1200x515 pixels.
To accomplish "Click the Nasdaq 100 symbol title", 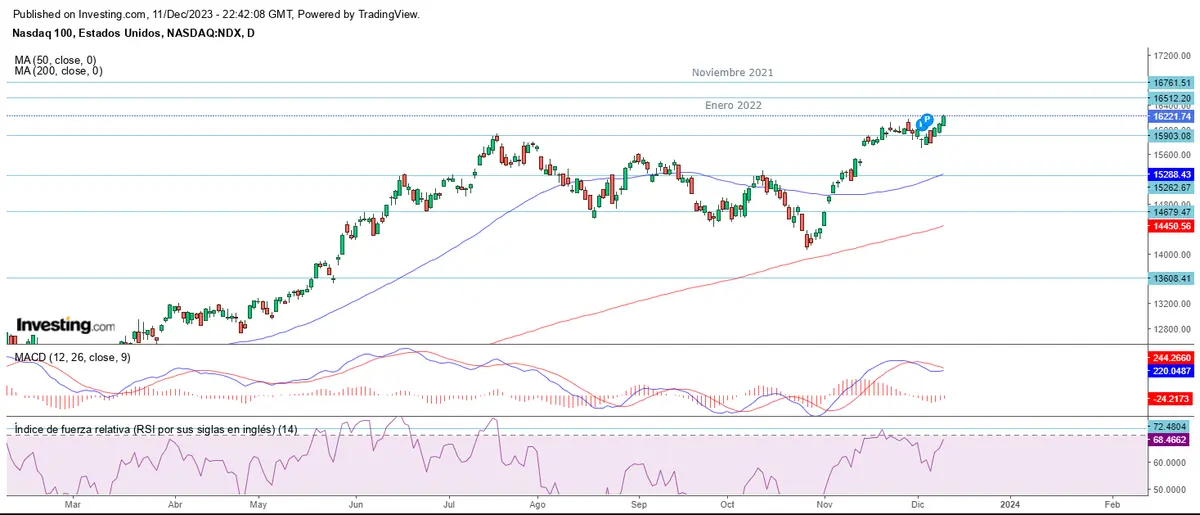I will click(134, 33).
